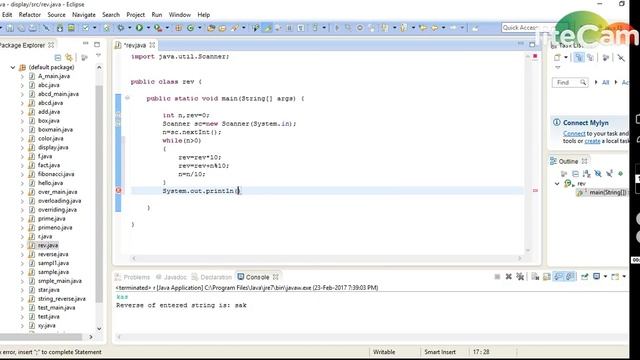Screen dimensions: 640x360
Task: Expand the fibonacci.java tree node
Action: coord(22,174)
